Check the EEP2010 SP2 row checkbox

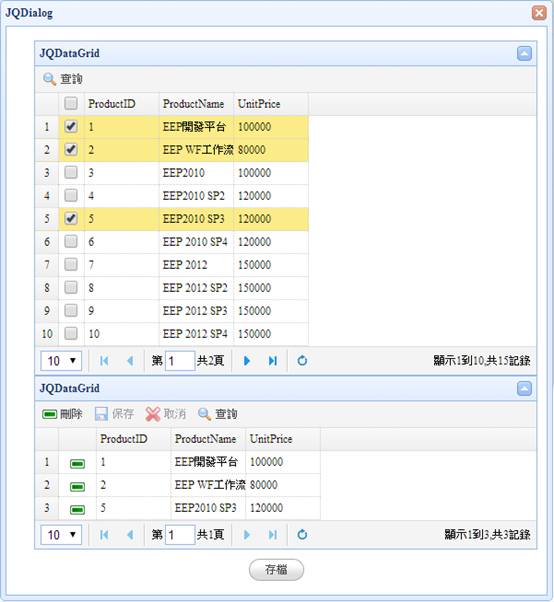coord(71,195)
